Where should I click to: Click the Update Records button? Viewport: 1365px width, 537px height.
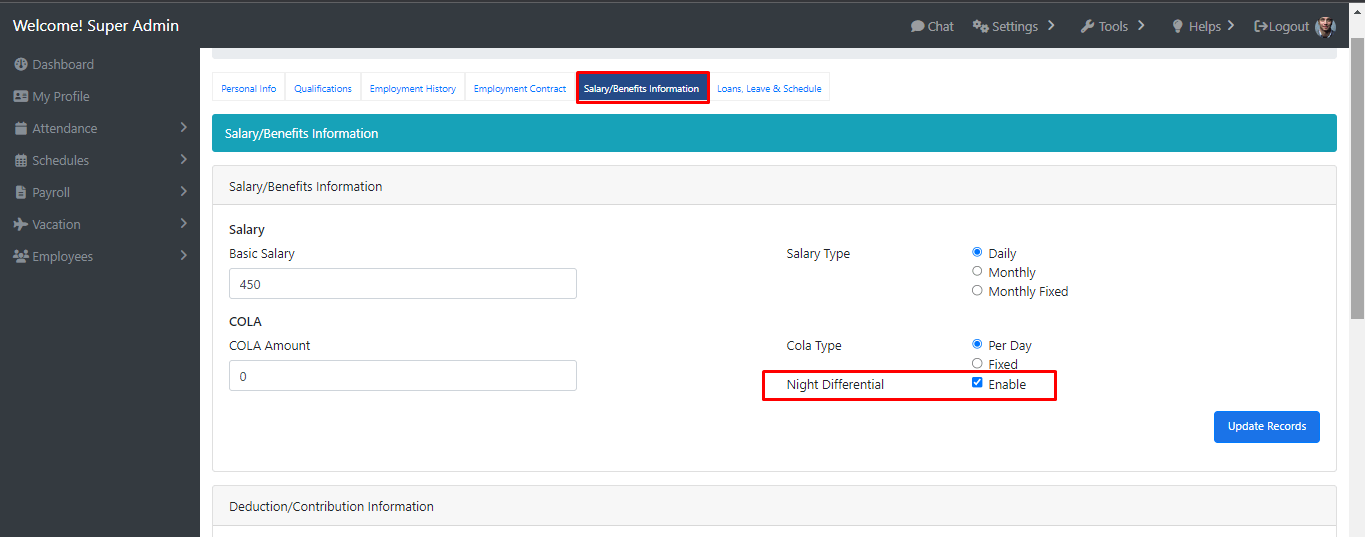(x=1267, y=426)
